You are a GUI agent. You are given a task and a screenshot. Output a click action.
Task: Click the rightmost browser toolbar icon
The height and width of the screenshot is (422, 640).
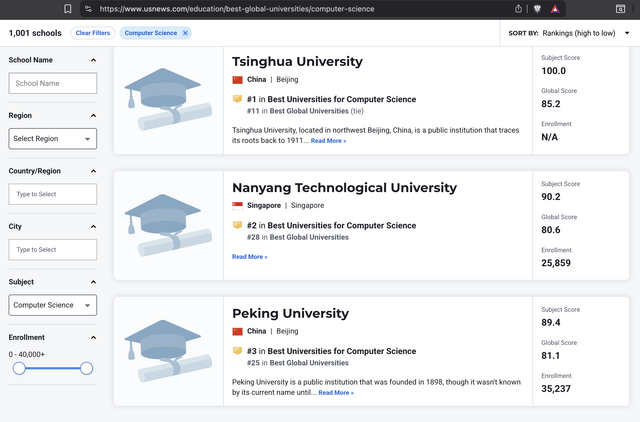click(620, 8)
